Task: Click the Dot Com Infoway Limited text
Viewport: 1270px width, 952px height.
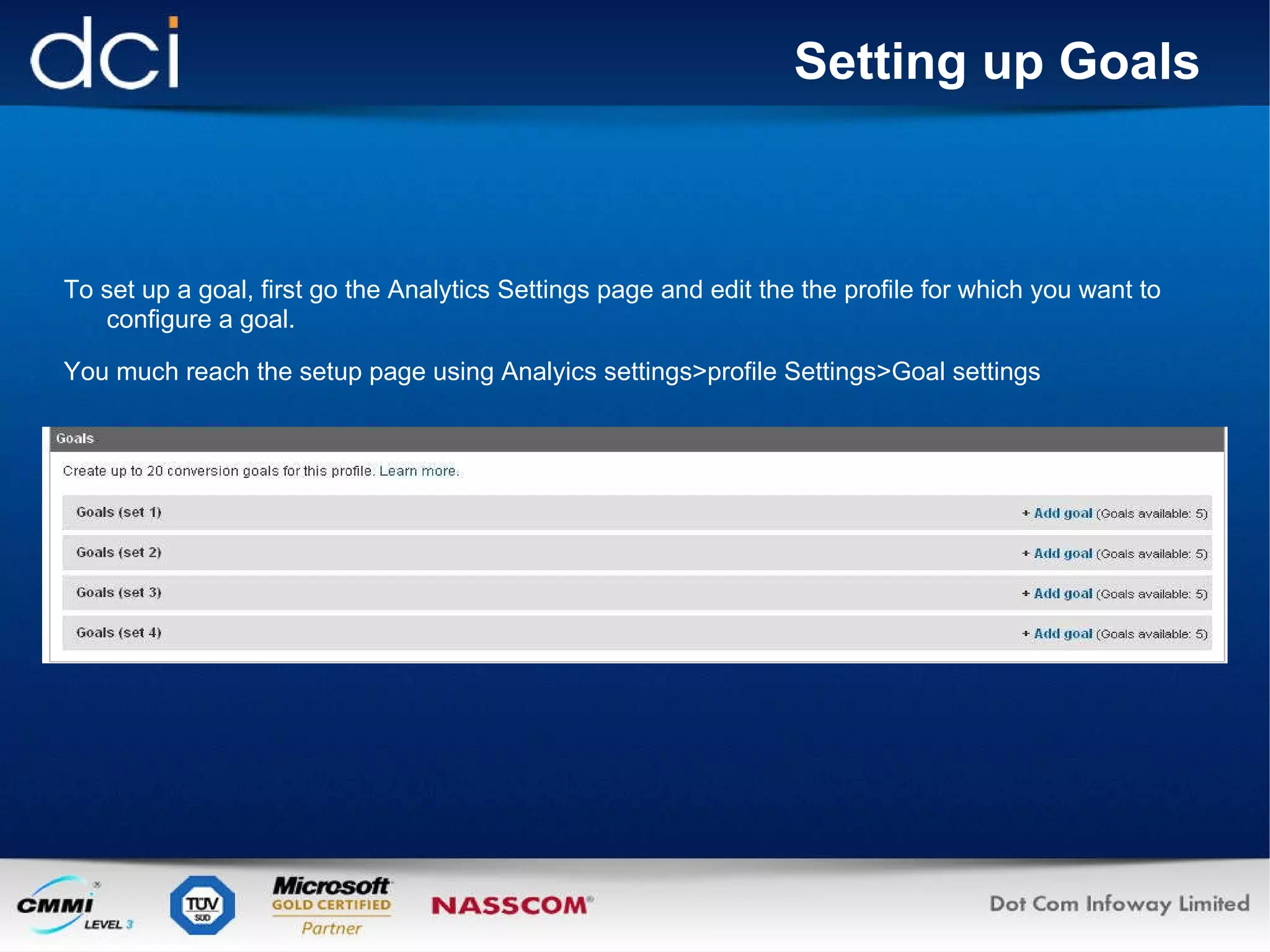Action: (1119, 904)
